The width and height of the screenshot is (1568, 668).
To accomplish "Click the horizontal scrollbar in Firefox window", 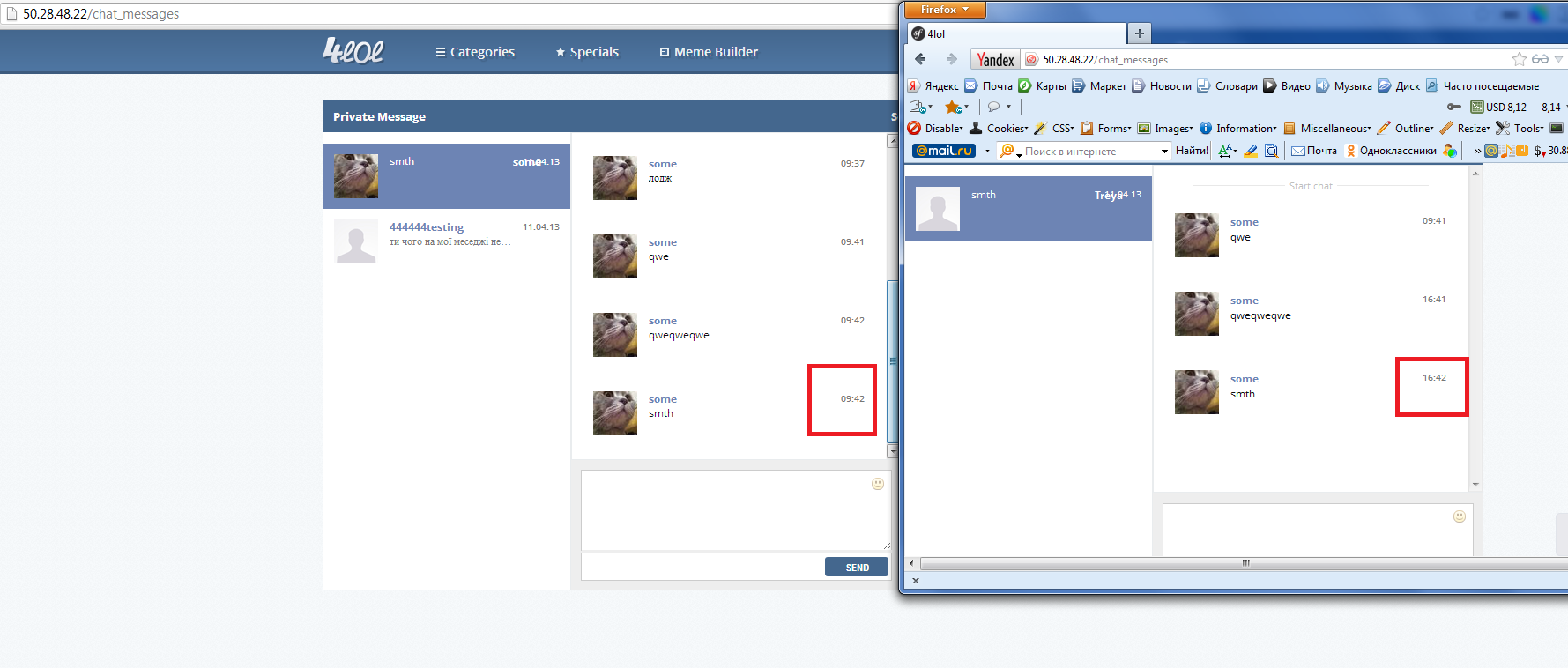I will tap(1245, 563).
